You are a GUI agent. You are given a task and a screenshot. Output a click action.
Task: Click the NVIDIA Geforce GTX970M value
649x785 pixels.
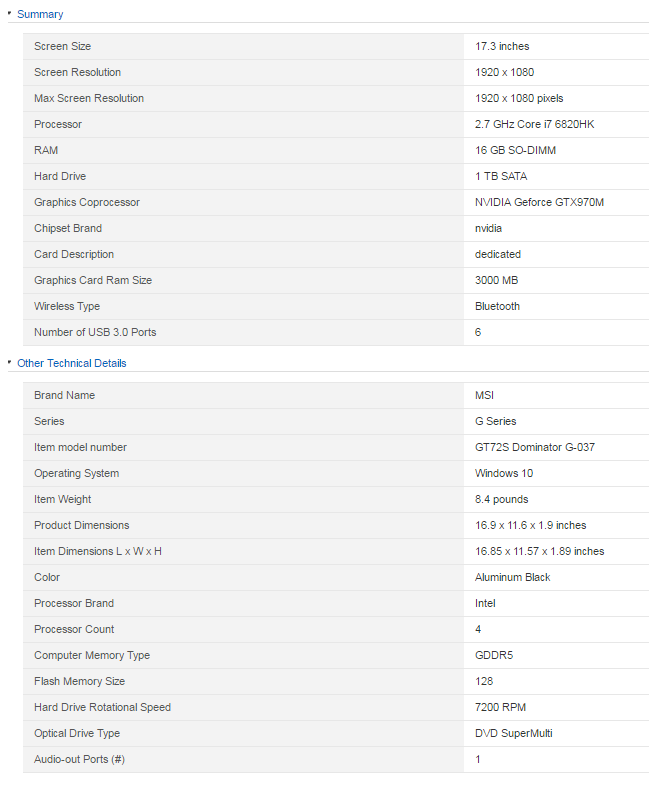coord(539,202)
